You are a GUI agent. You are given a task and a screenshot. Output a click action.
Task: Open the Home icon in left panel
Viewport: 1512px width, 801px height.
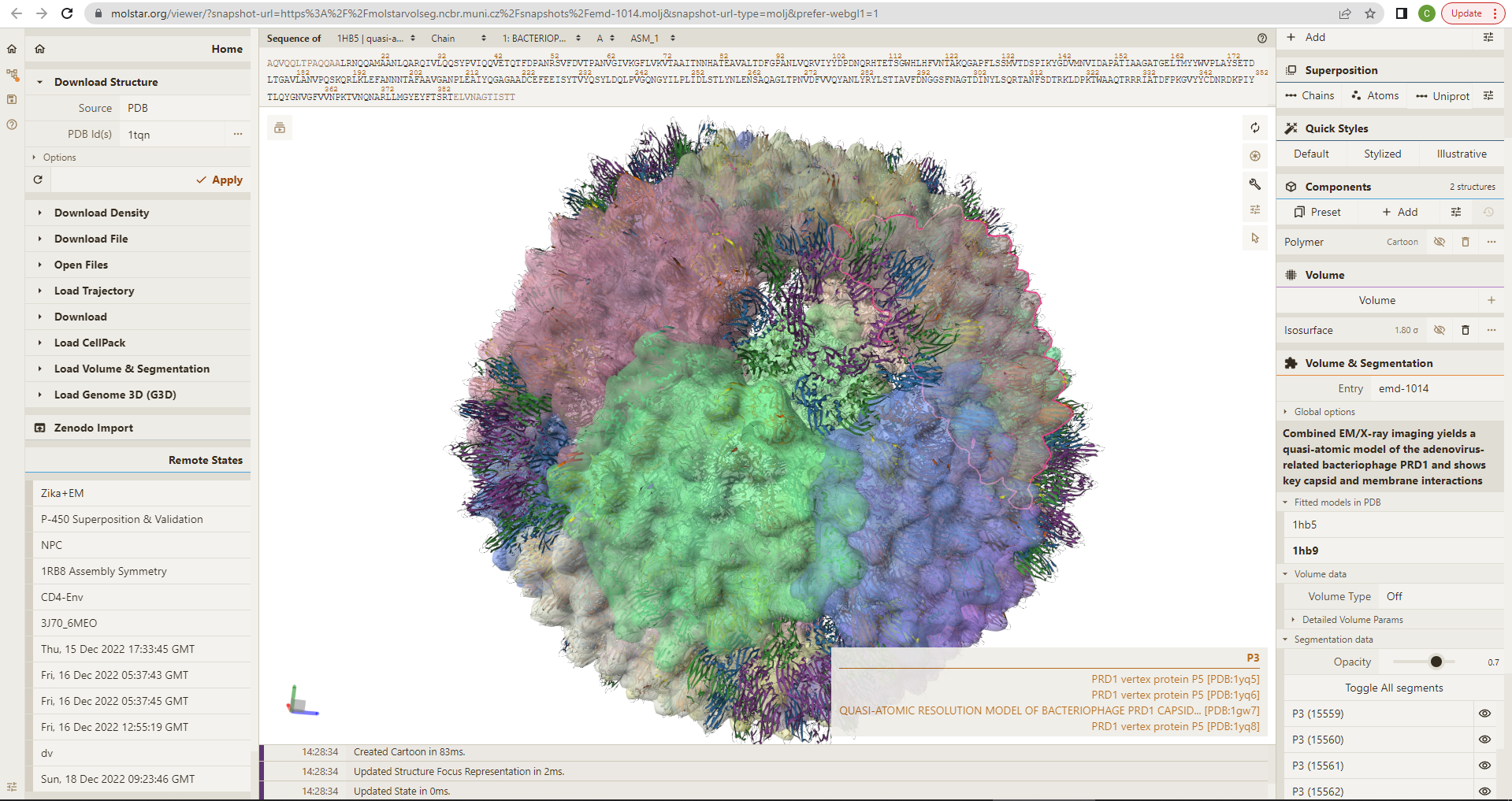pos(40,49)
